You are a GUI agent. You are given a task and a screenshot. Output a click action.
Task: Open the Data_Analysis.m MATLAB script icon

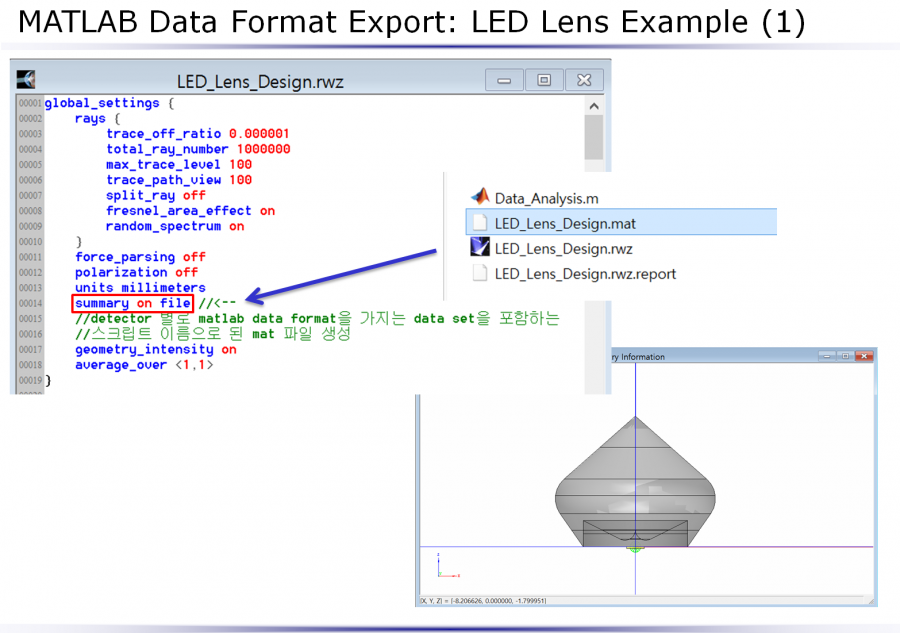tap(479, 197)
